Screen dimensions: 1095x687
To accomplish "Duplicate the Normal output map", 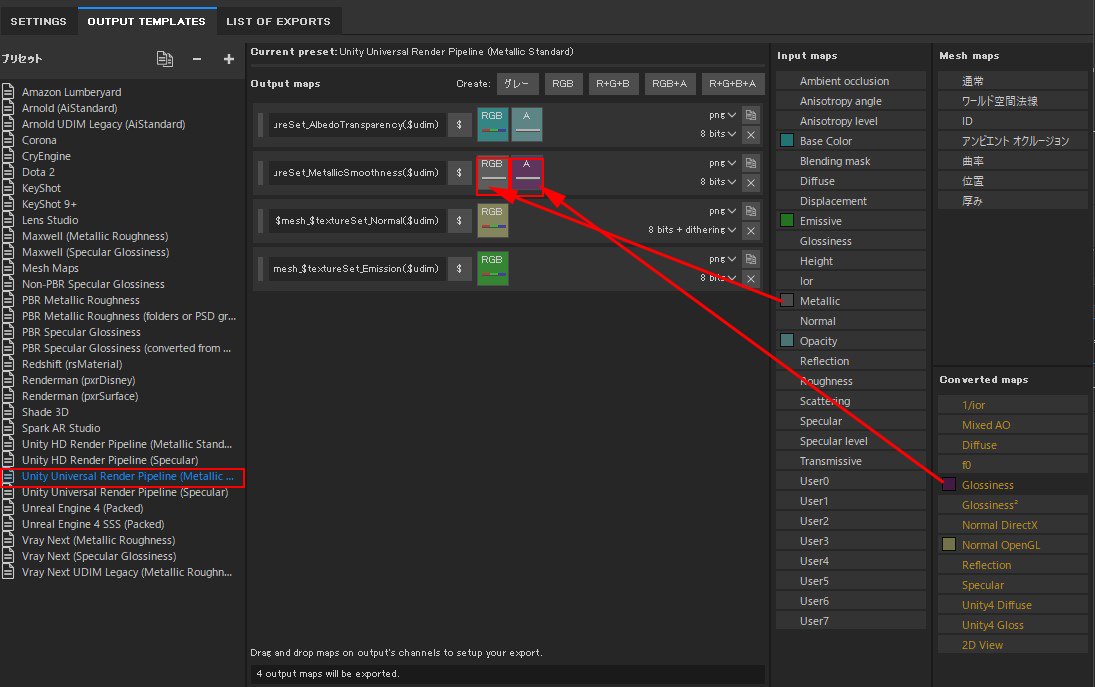I will 751,211.
